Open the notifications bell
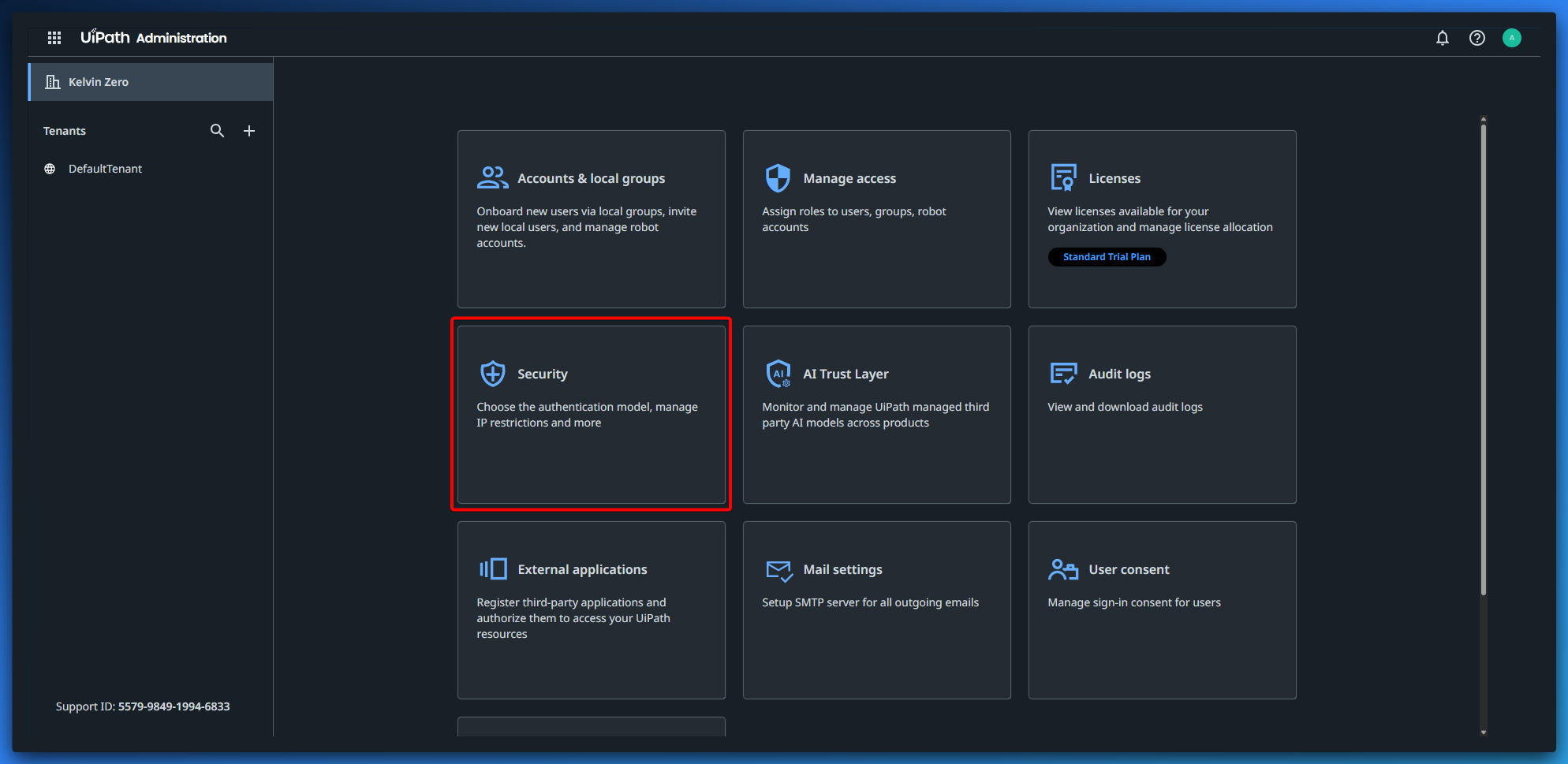 click(x=1443, y=38)
